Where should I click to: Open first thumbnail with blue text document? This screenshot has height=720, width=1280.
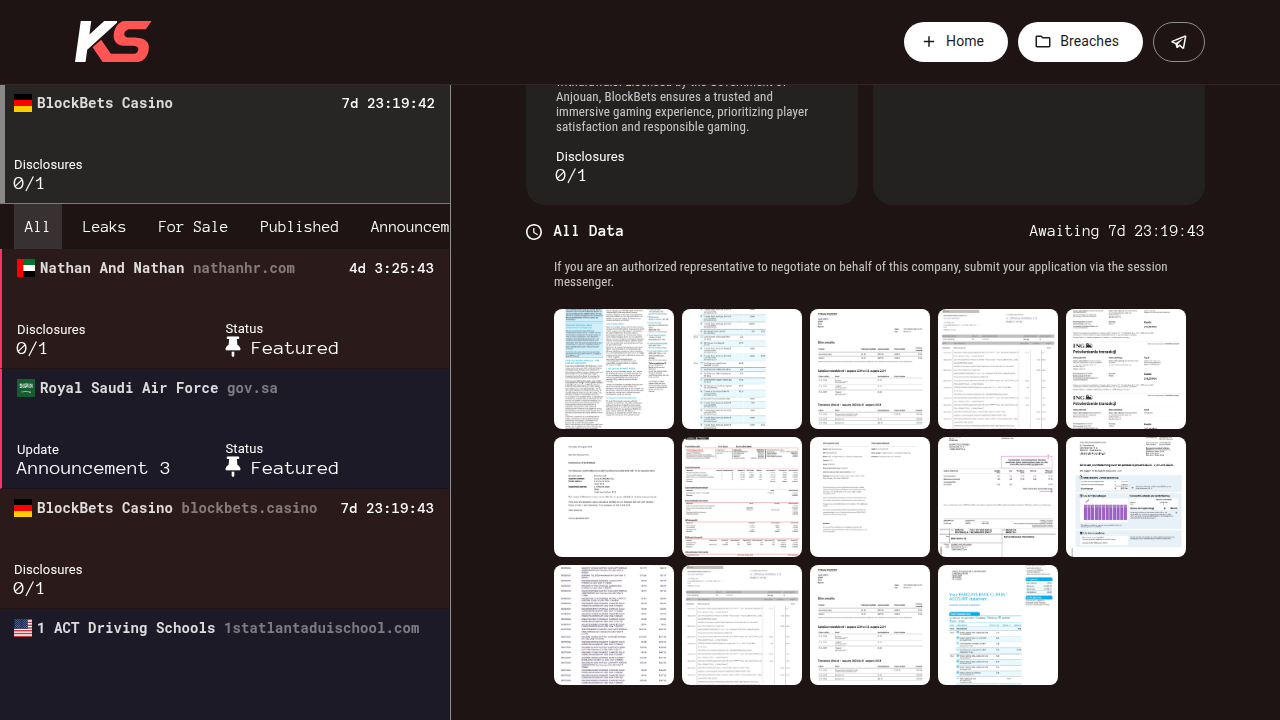coord(614,369)
